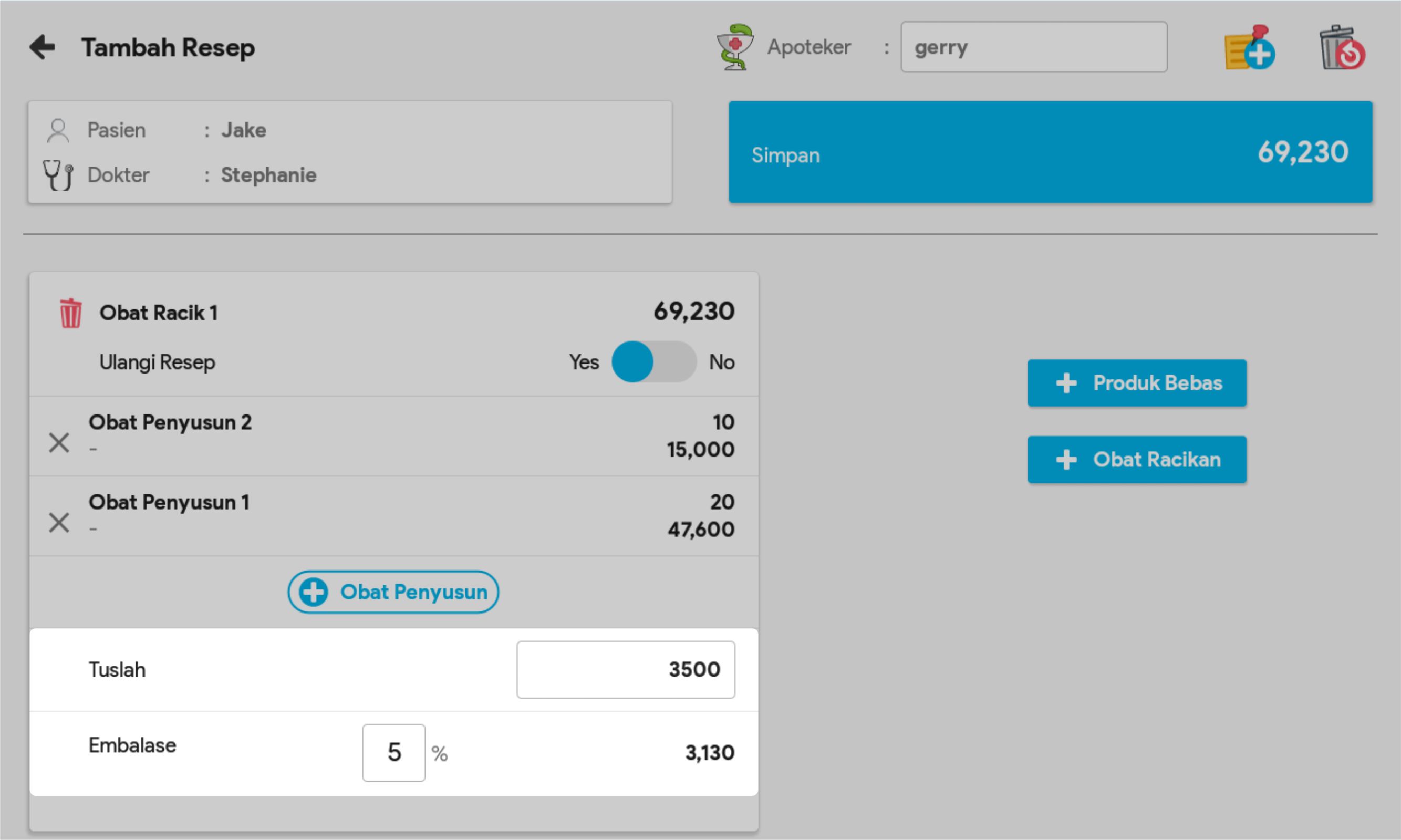Click the doctor stethoscope icon

58,175
